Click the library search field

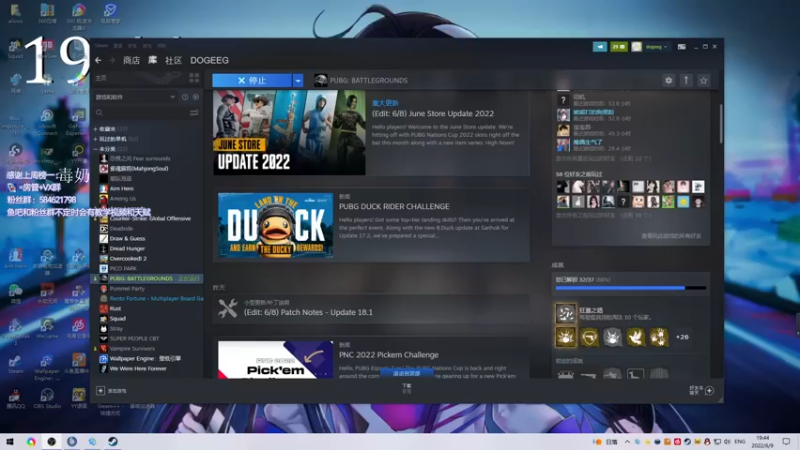pyautogui.click(x=142, y=113)
